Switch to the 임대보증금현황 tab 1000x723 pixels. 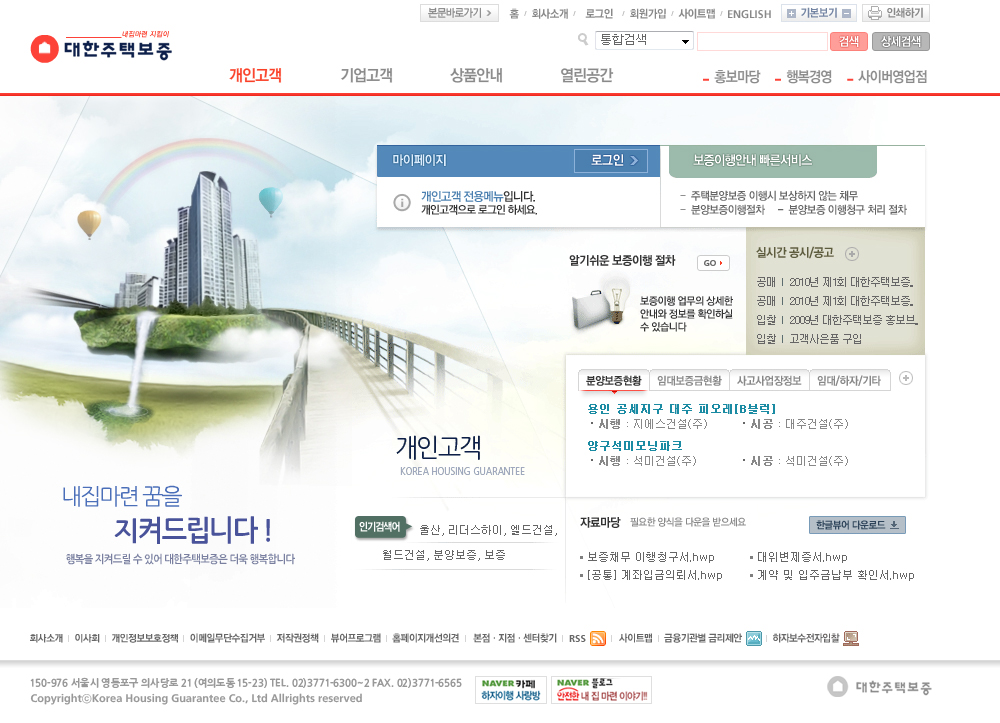pos(689,381)
